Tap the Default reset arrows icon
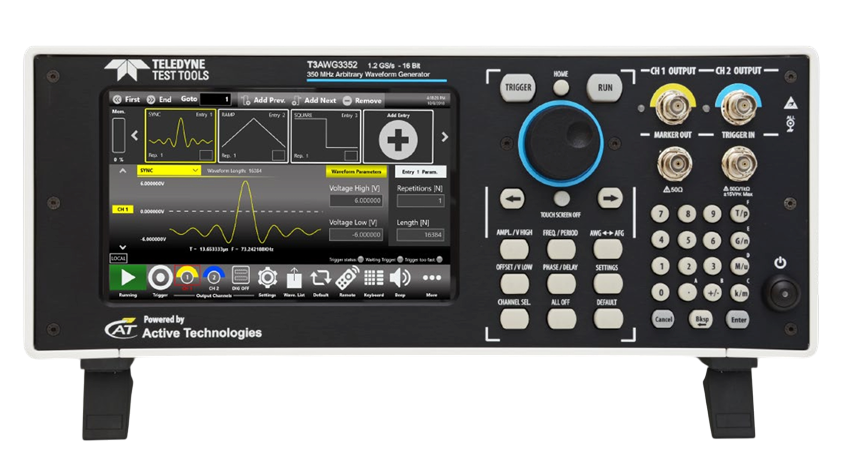This screenshot has height=463, width=845. click(x=320, y=278)
